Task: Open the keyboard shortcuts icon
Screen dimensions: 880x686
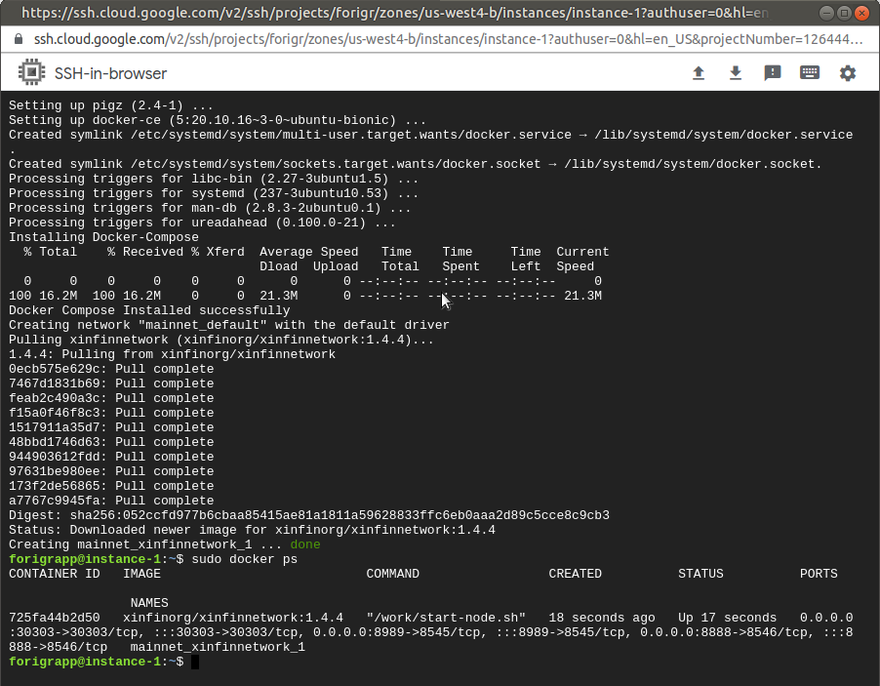Action: pos(810,73)
